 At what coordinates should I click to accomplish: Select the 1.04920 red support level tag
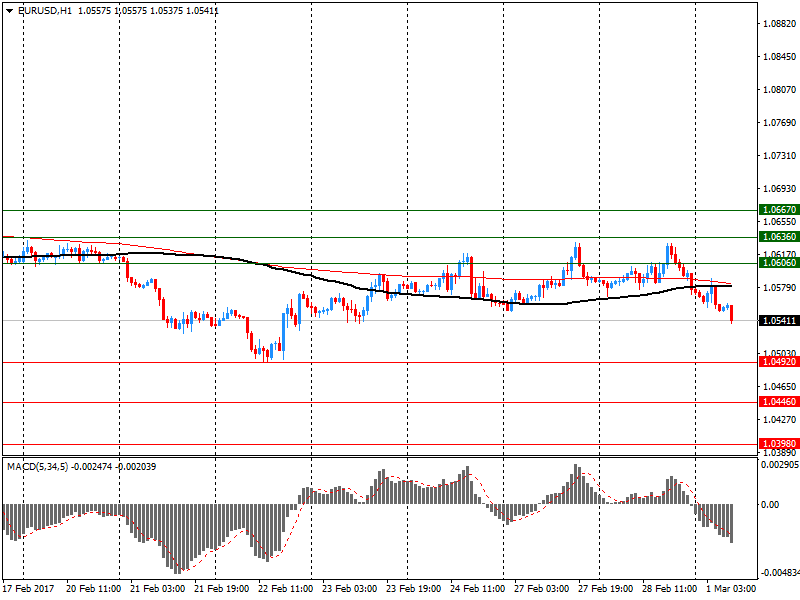tap(779, 362)
